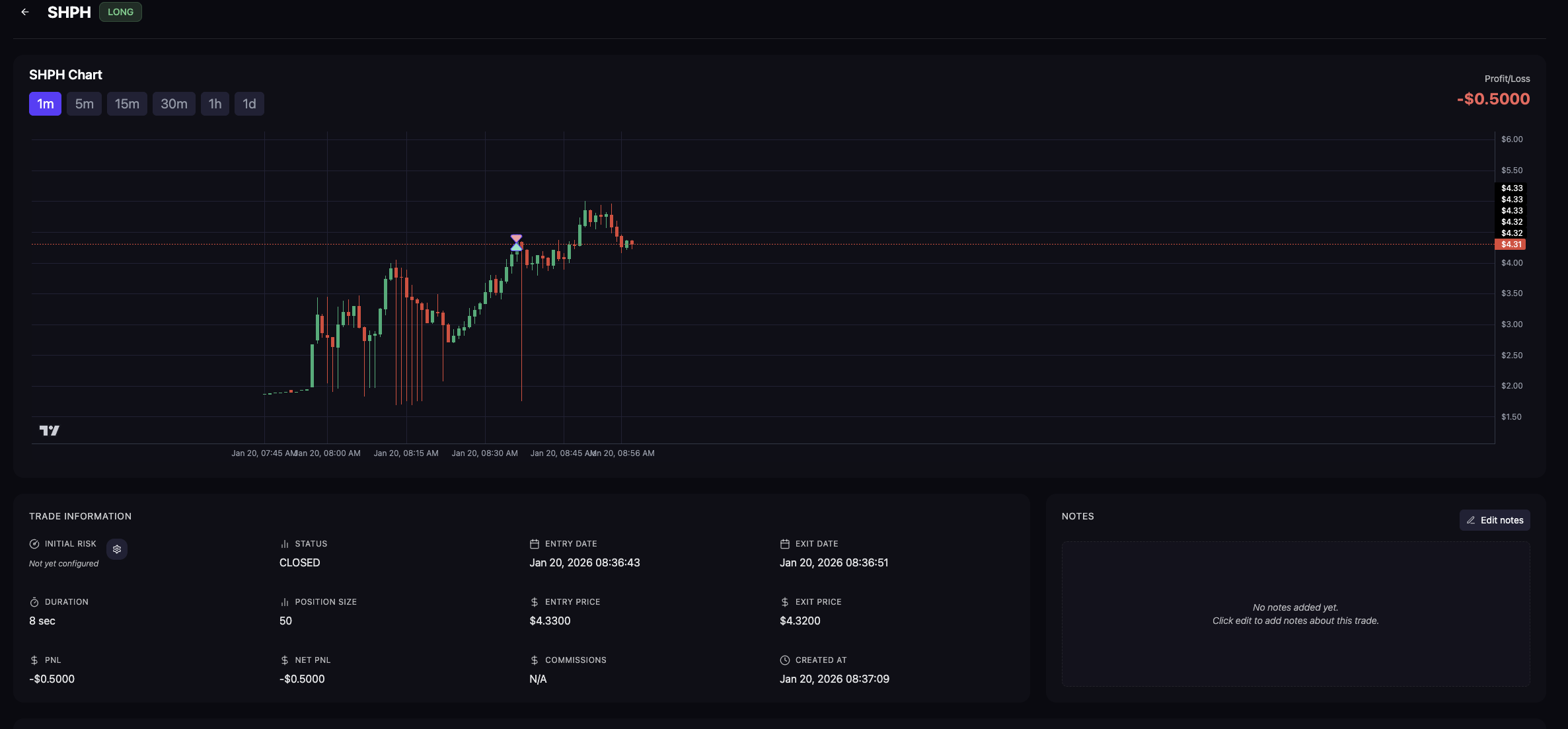Click the back arrow next to SHPH
The width and height of the screenshot is (1568, 729).
click(x=25, y=12)
